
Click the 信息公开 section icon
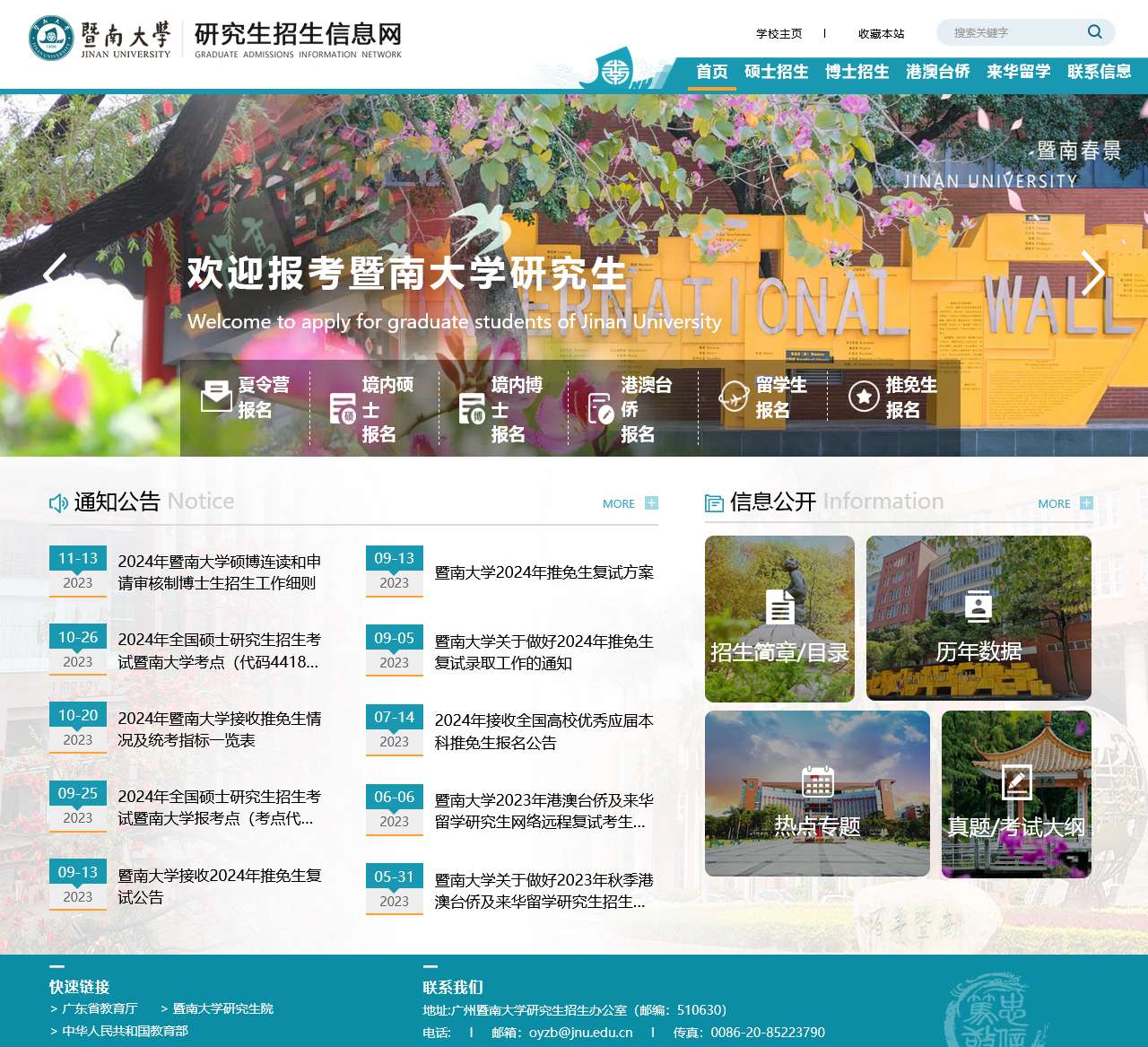pos(714,503)
